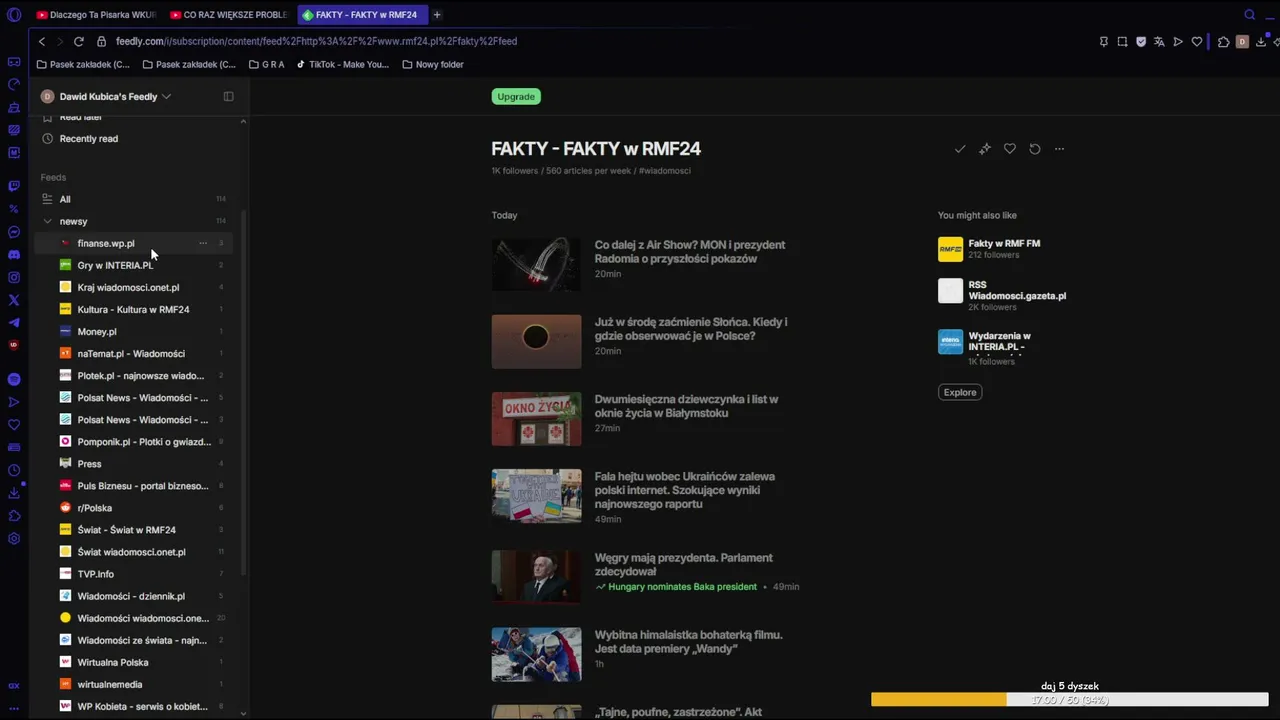Open the Nowy folder bookmarks folder
The height and width of the screenshot is (720, 1280).
(x=433, y=65)
